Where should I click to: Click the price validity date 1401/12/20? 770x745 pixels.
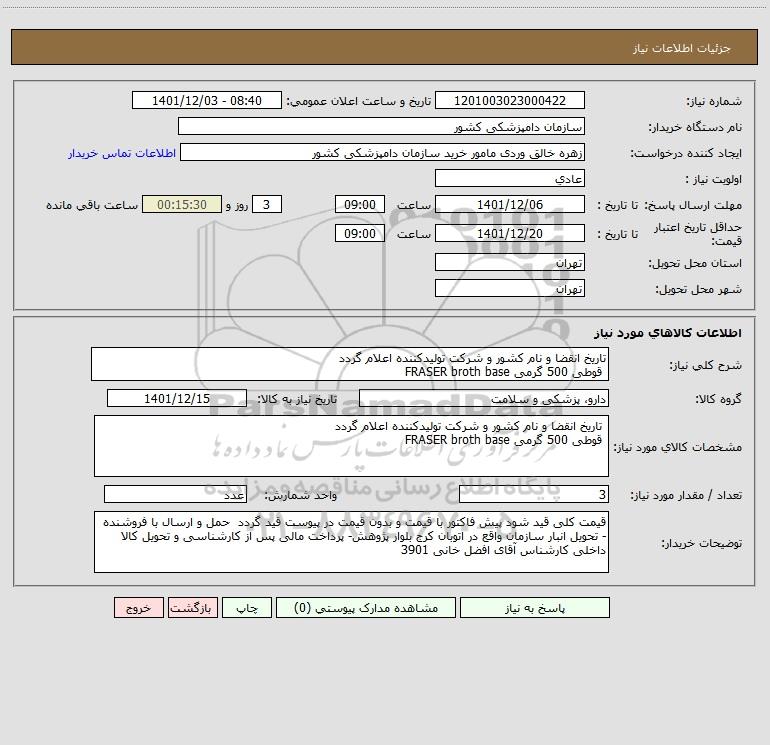coord(510,233)
